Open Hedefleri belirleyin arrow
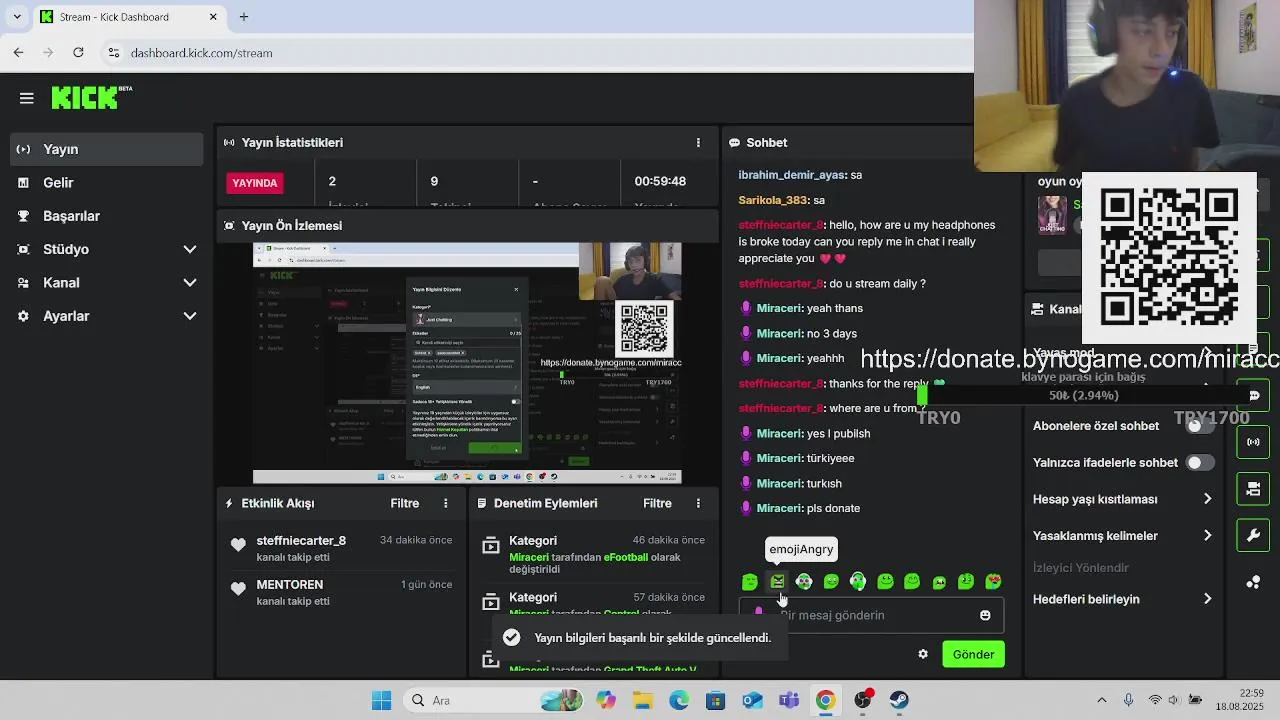 tap(1207, 599)
